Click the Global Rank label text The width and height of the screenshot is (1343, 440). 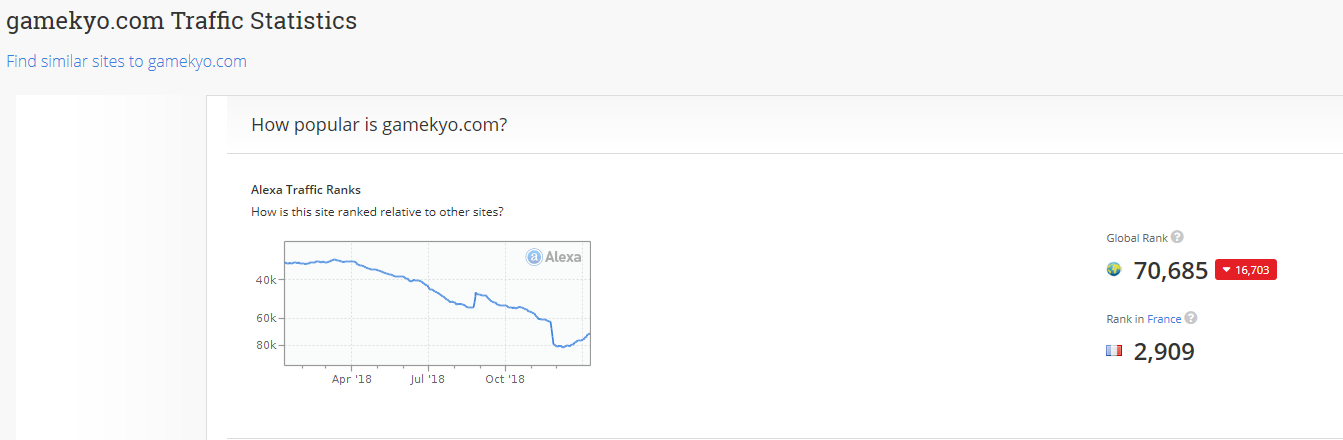[x=1136, y=238]
